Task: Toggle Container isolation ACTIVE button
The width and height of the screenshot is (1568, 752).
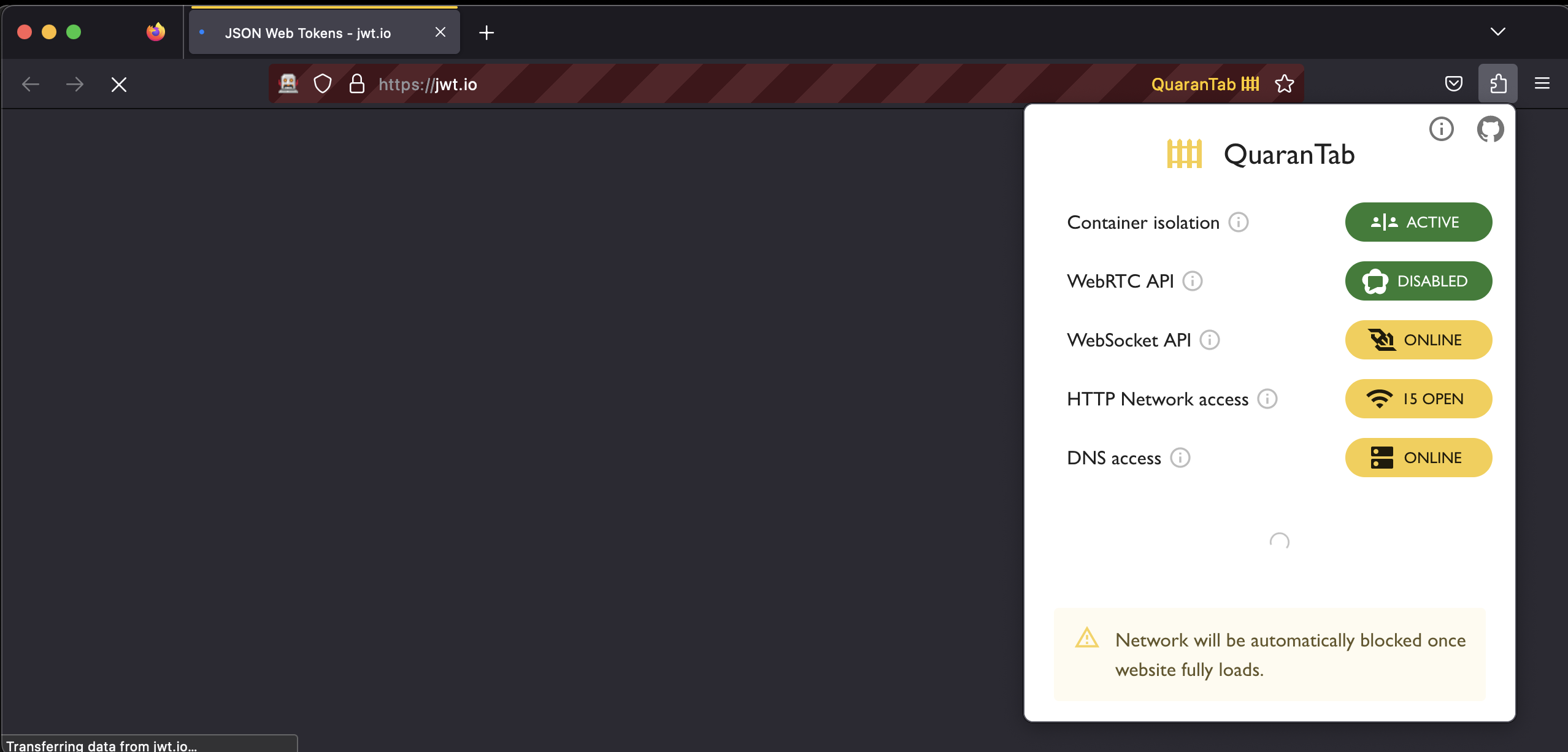Action: [x=1418, y=222]
